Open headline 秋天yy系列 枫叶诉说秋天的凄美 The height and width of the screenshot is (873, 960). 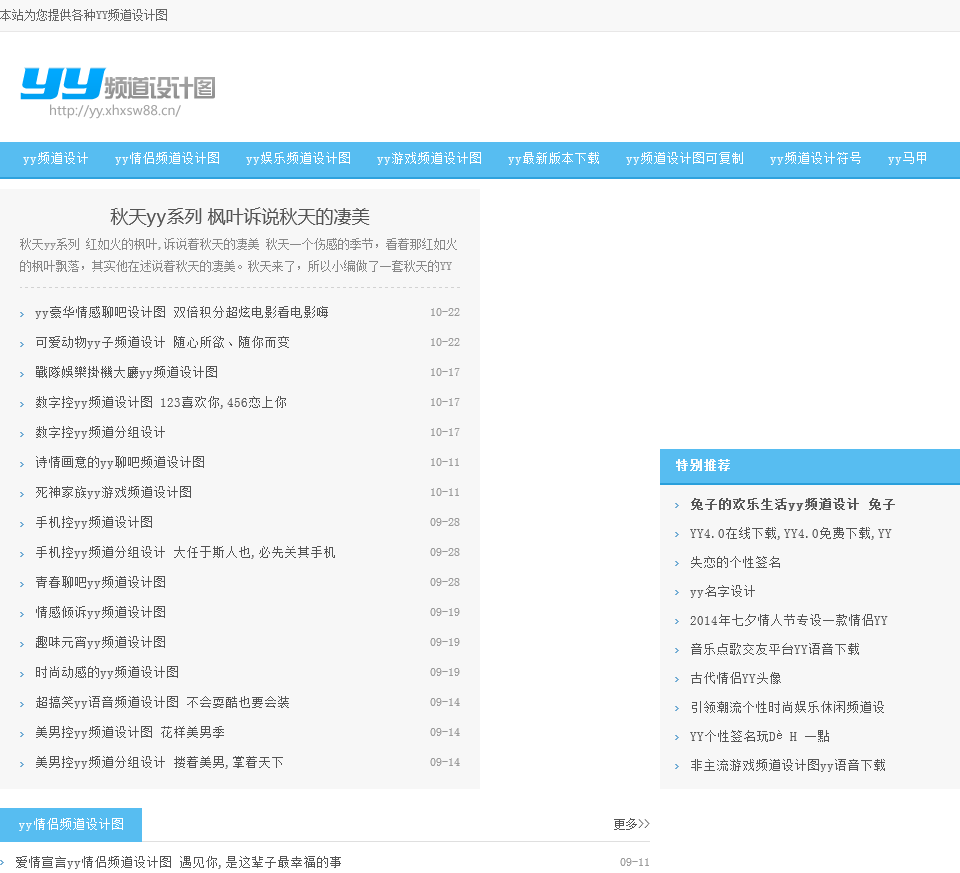point(240,217)
